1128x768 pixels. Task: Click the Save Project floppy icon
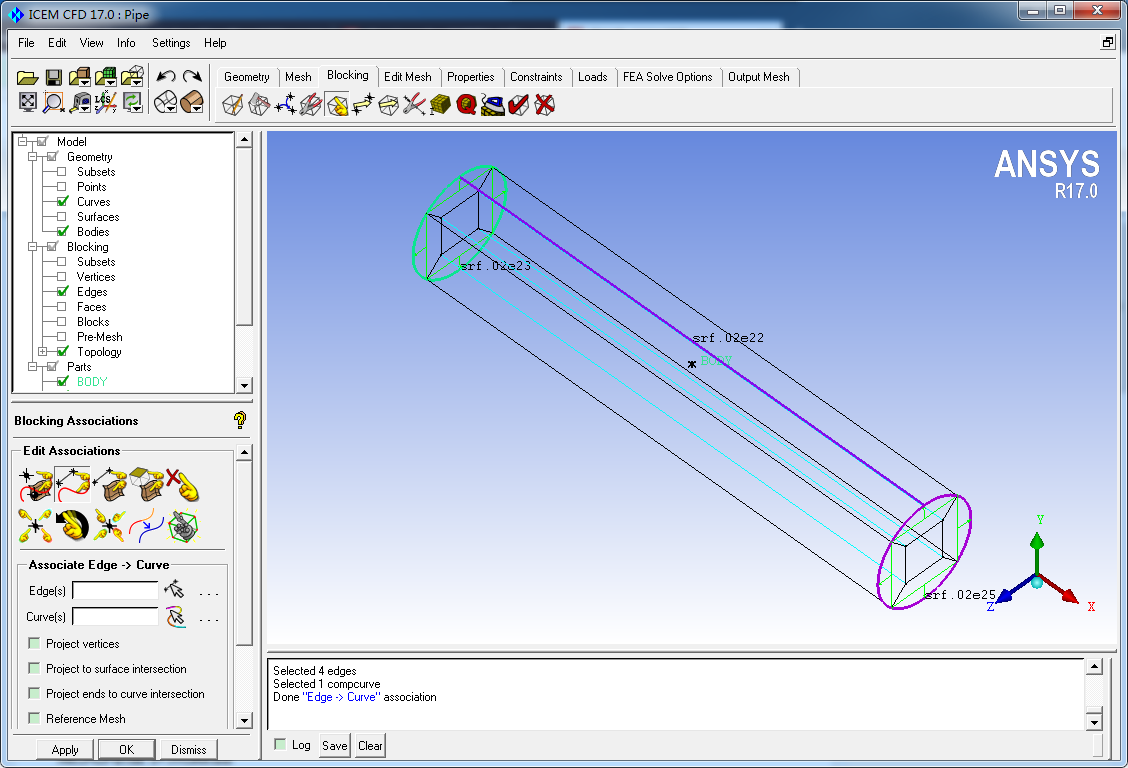point(53,78)
